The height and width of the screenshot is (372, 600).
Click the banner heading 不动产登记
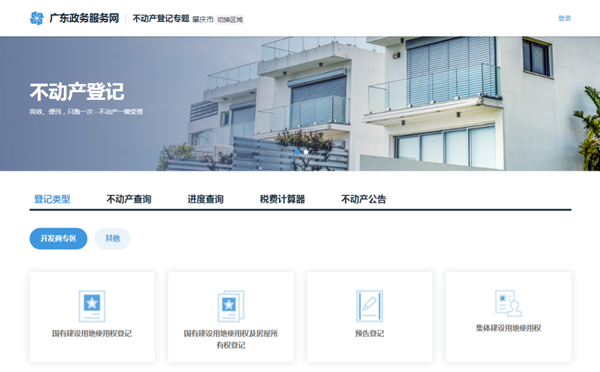77,92
